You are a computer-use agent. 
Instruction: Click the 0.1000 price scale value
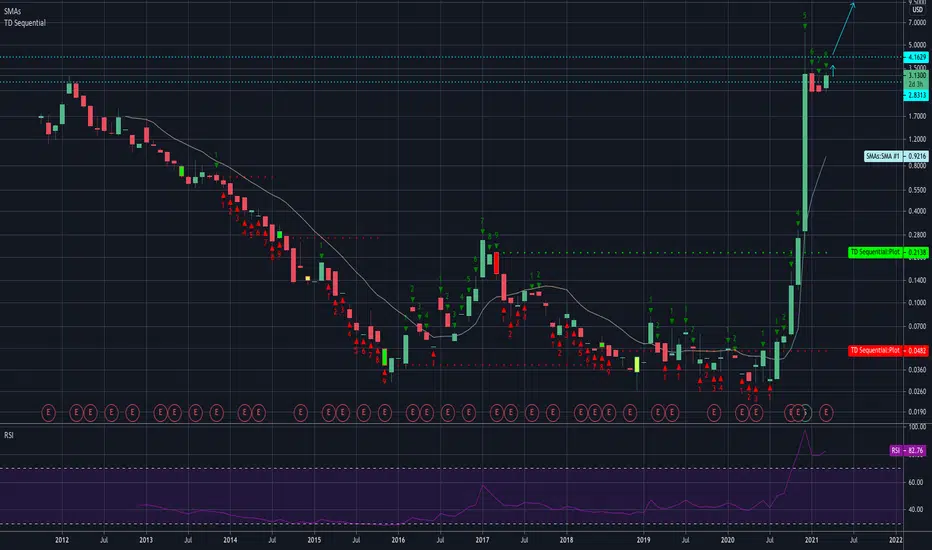point(917,303)
